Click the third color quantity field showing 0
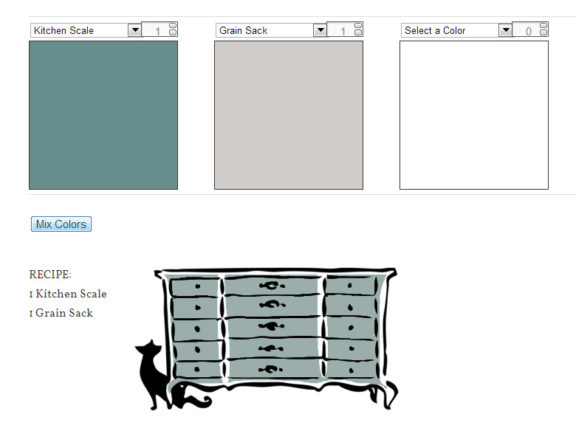Screen dimensions: 576x434 point(526,30)
